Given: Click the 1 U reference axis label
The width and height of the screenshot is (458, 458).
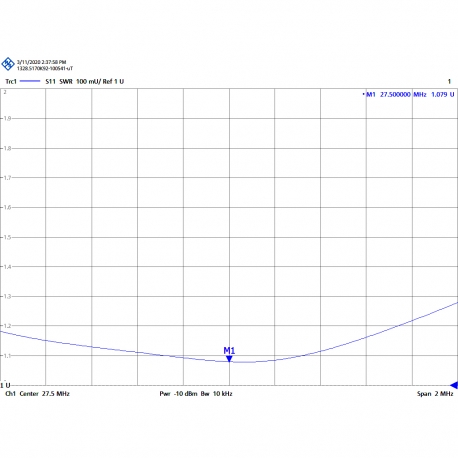Looking at the screenshot, I should (x=5, y=385).
